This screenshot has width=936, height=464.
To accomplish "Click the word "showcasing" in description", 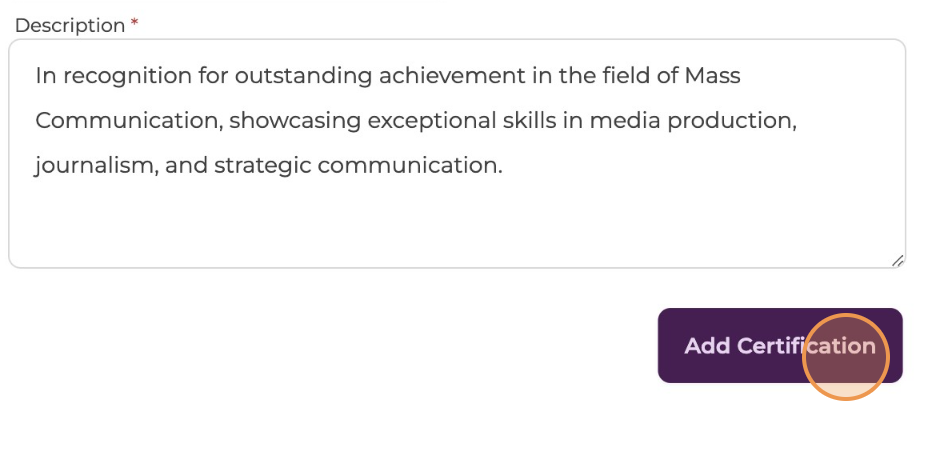I will [x=295, y=121].
